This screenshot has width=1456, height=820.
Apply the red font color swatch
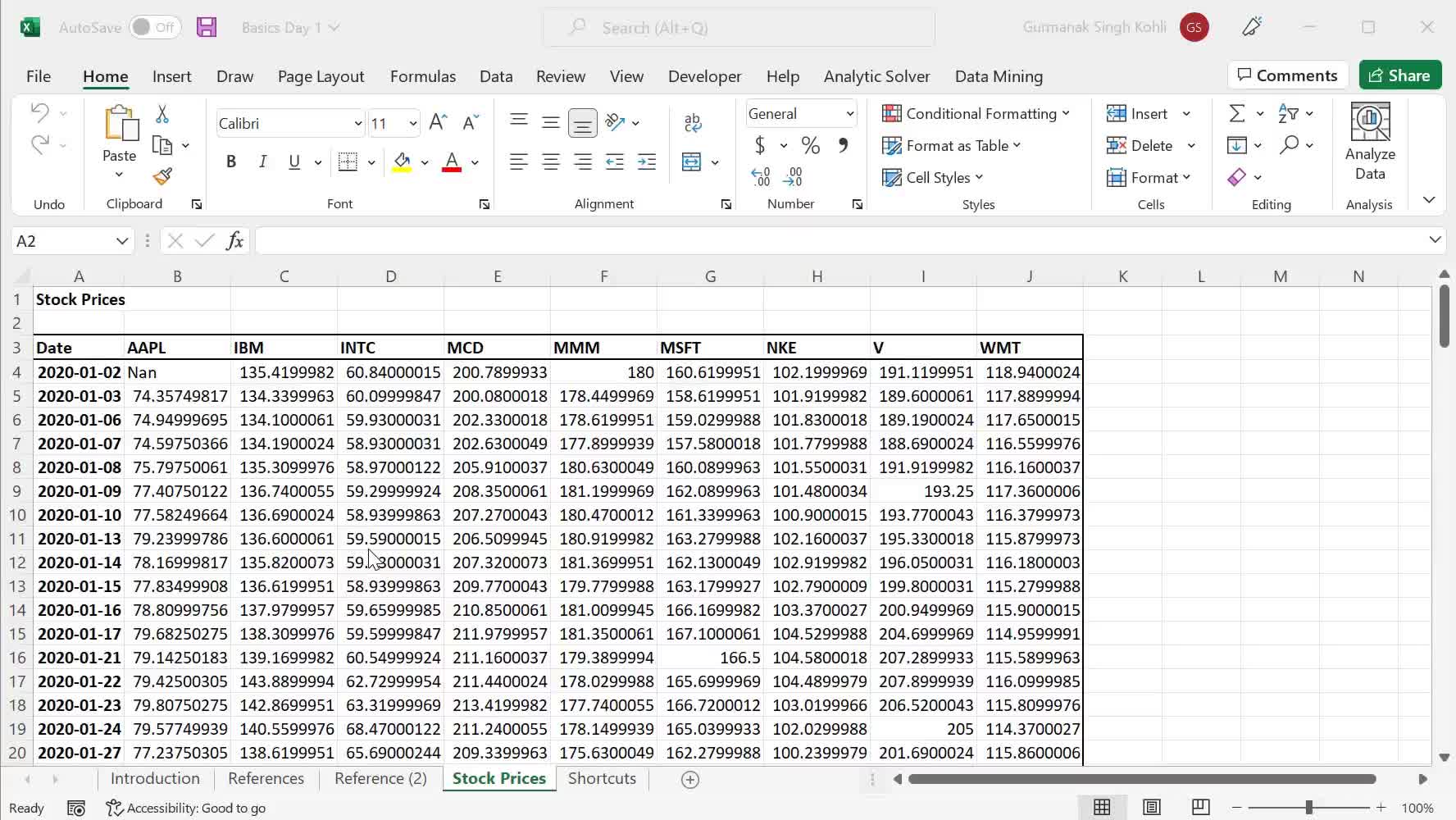click(451, 162)
